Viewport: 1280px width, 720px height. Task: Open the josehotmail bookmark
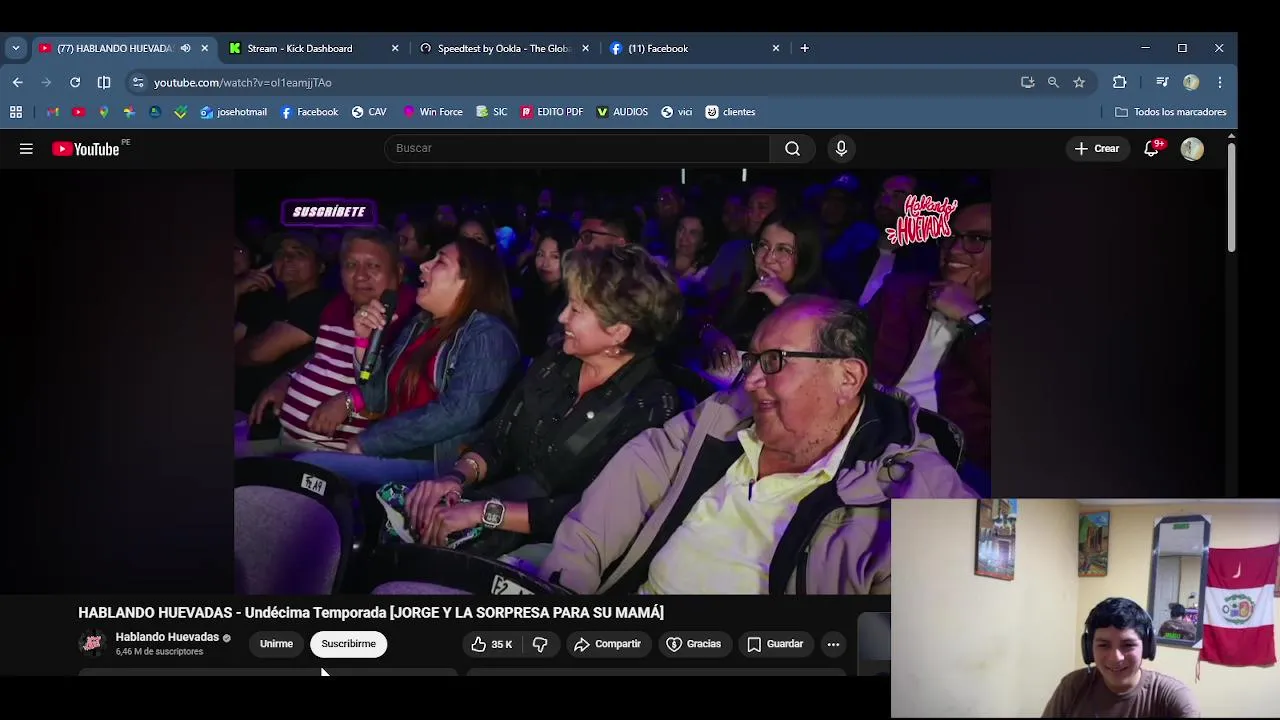click(233, 112)
